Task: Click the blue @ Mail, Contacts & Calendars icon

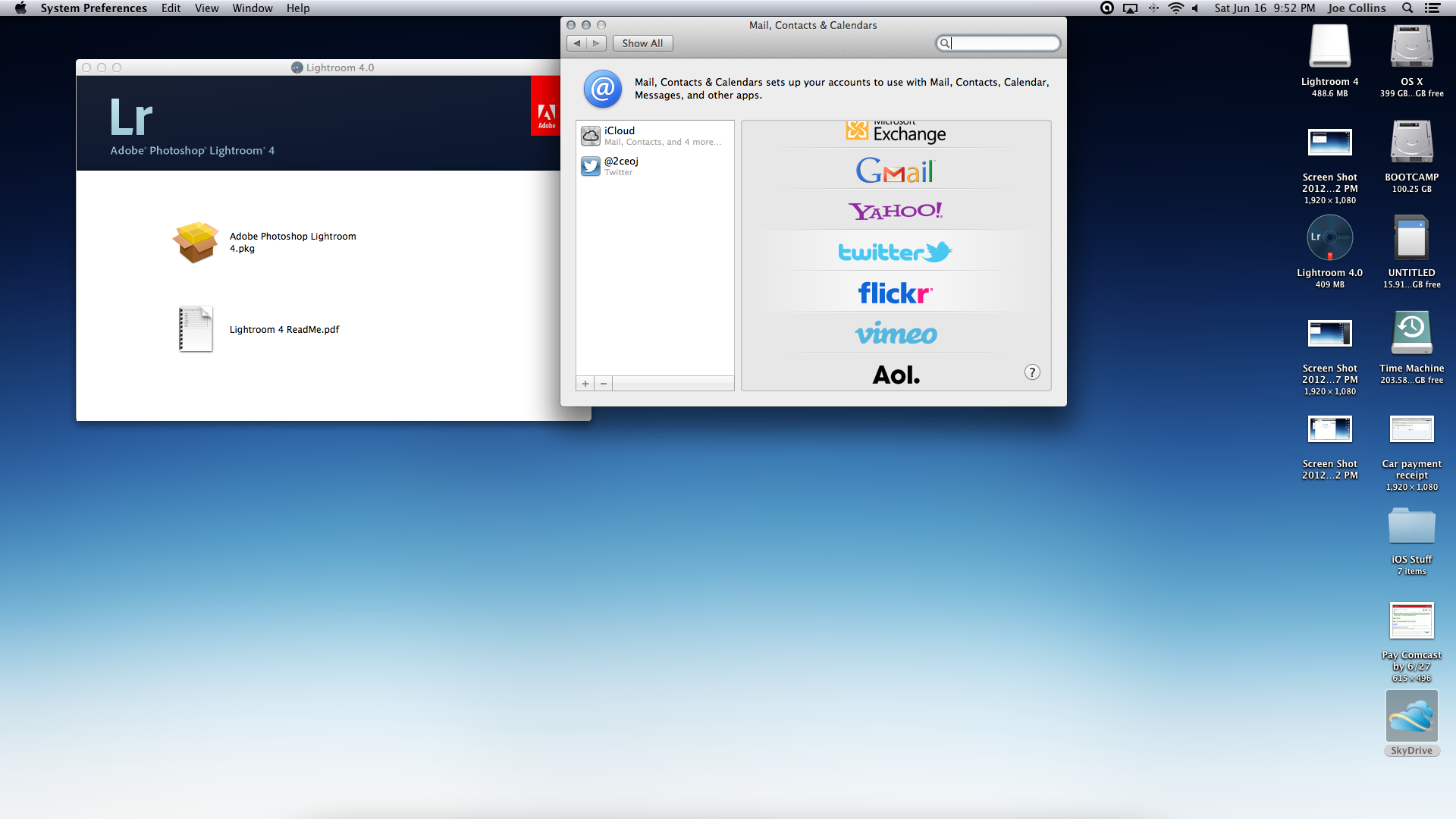Action: click(603, 89)
